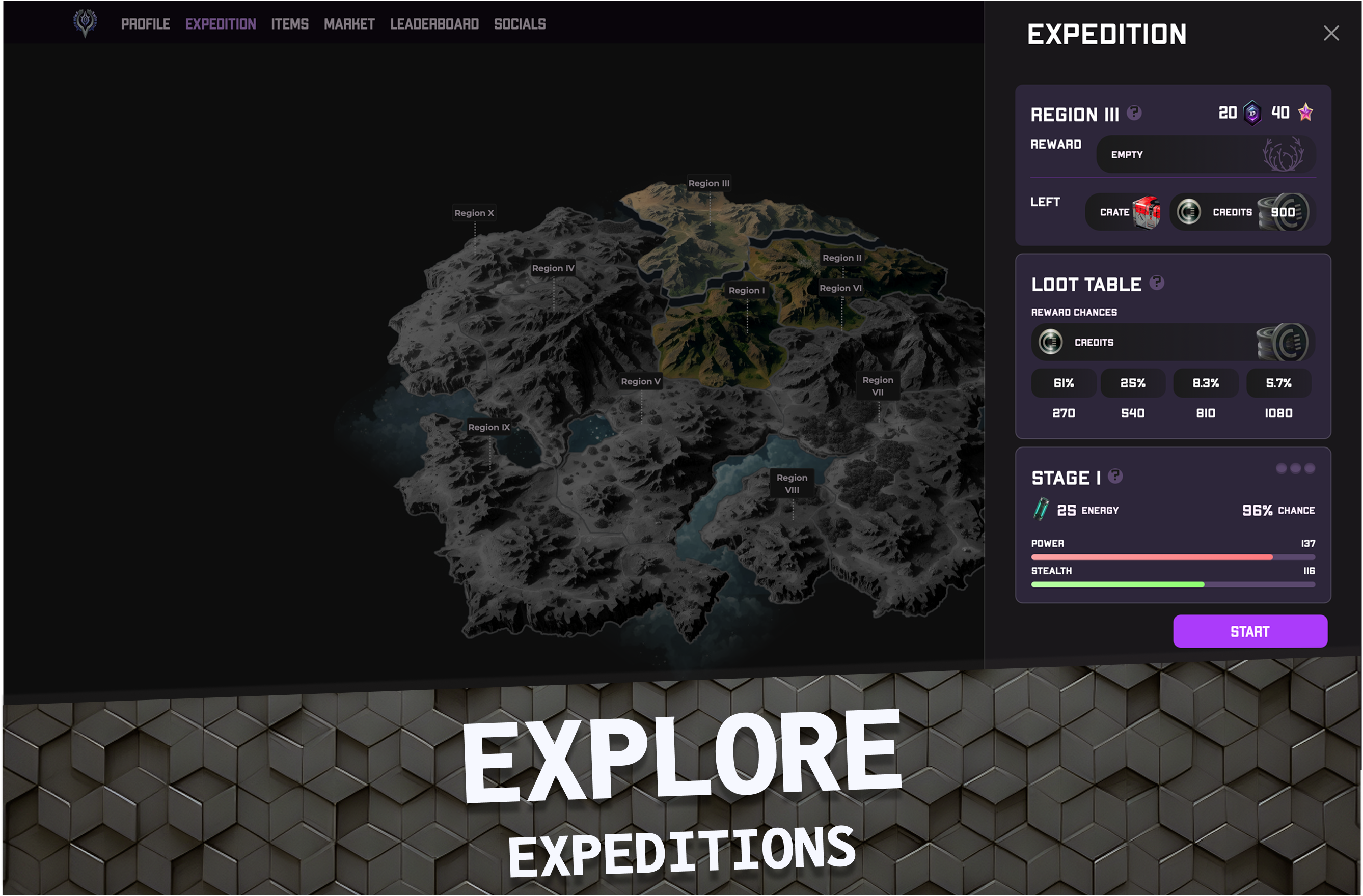Open the Profile menu item

[146, 24]
